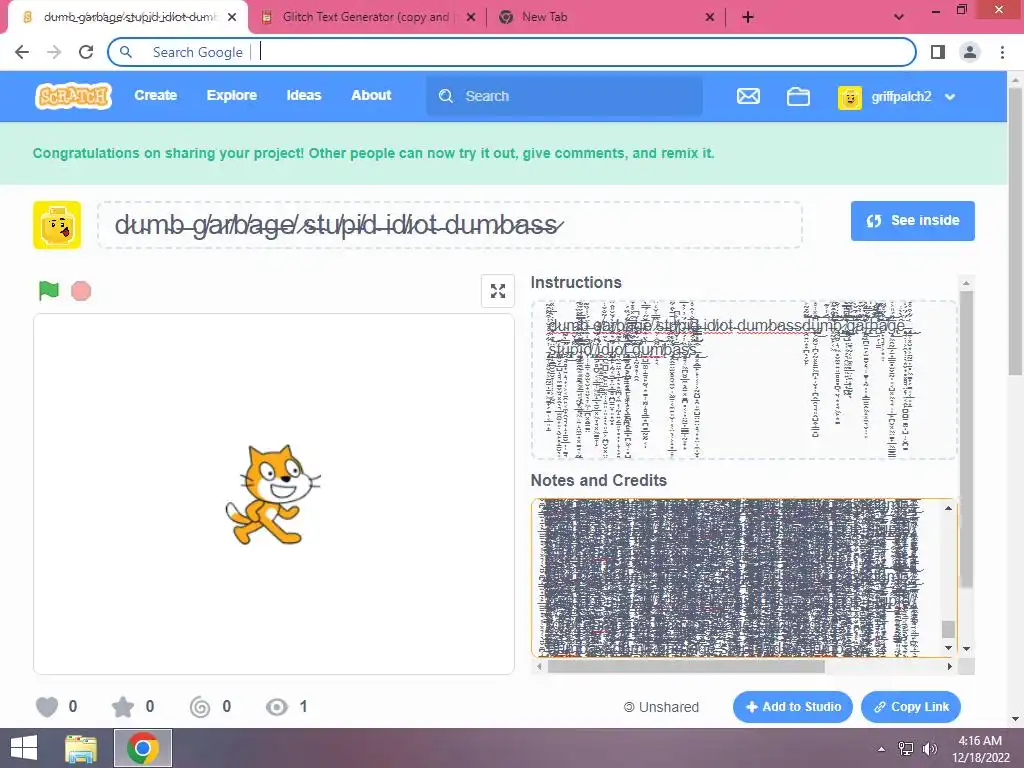
Task: Click the browser back arrow
Action: (22, 52)
